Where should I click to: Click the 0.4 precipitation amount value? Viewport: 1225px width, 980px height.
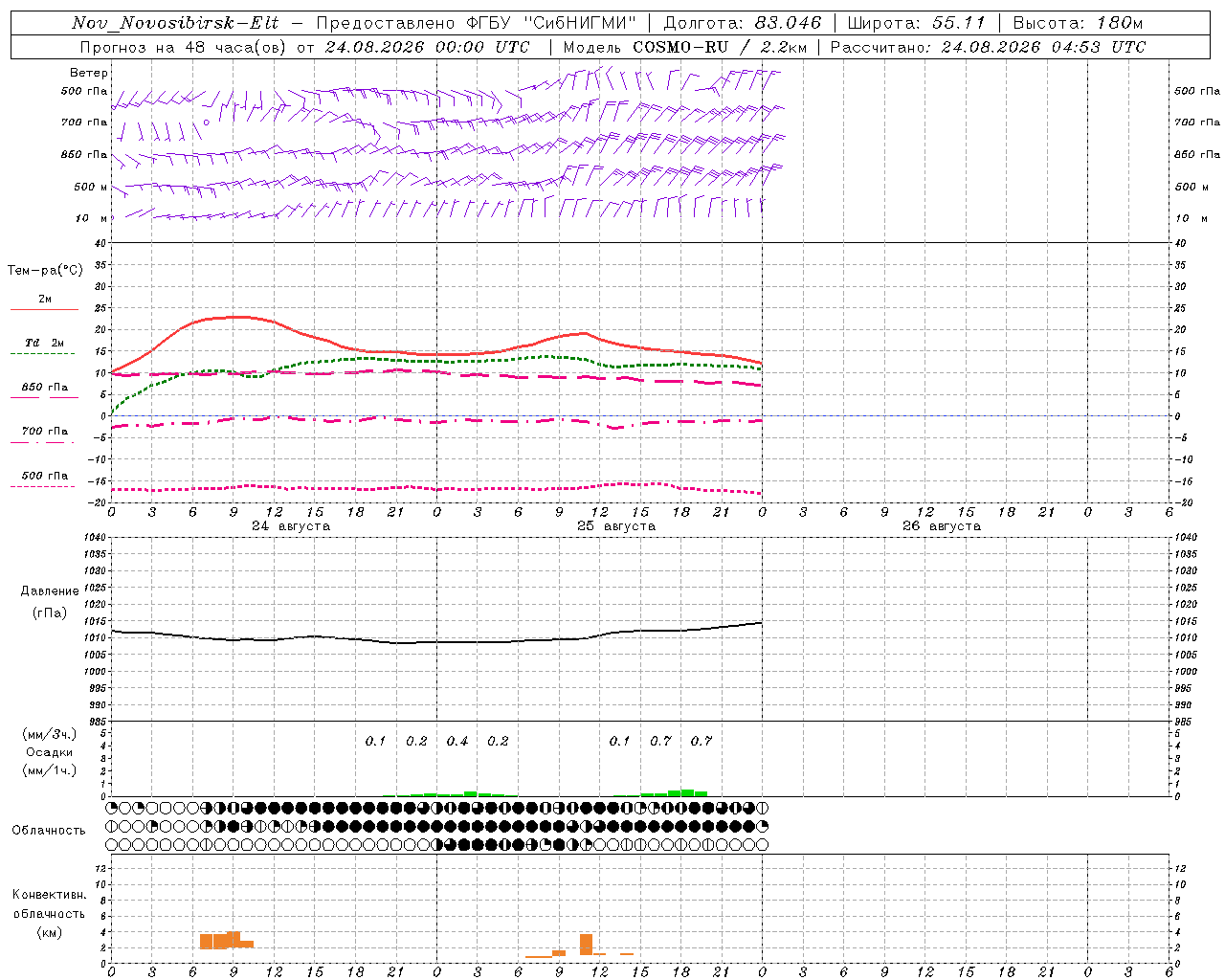[x=457, y=741]
